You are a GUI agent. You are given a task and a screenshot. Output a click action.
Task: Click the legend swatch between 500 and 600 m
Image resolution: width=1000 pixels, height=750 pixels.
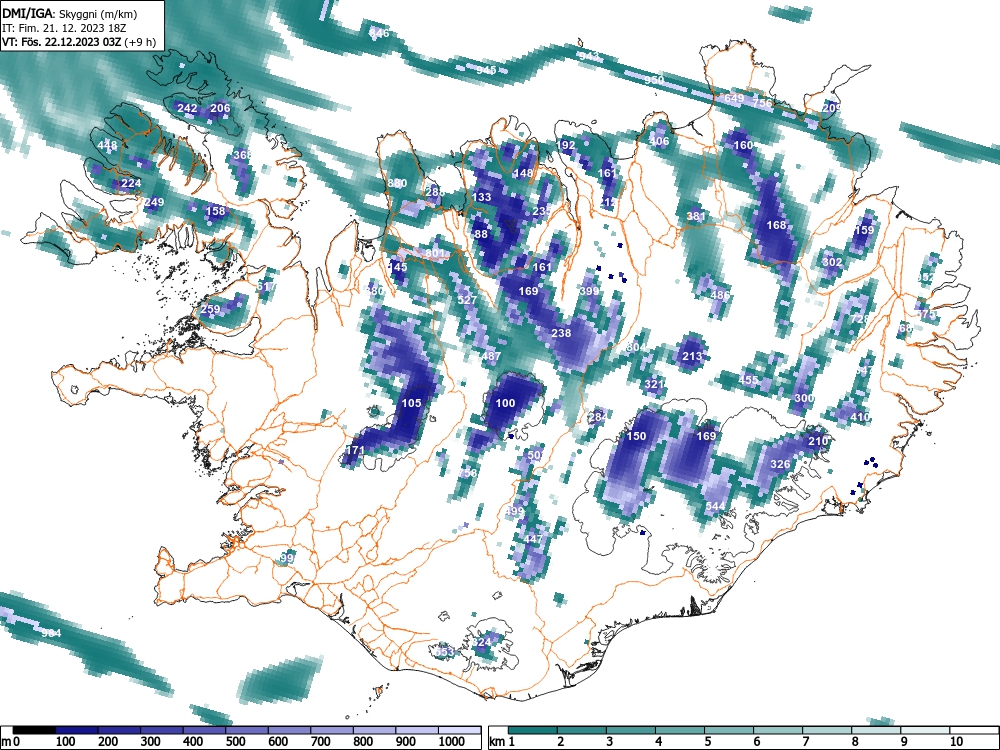pos(247,730)
